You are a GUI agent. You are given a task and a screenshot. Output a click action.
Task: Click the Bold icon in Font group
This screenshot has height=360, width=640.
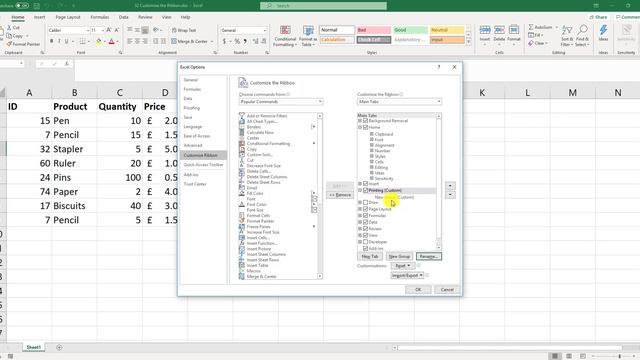pos(51,41)
